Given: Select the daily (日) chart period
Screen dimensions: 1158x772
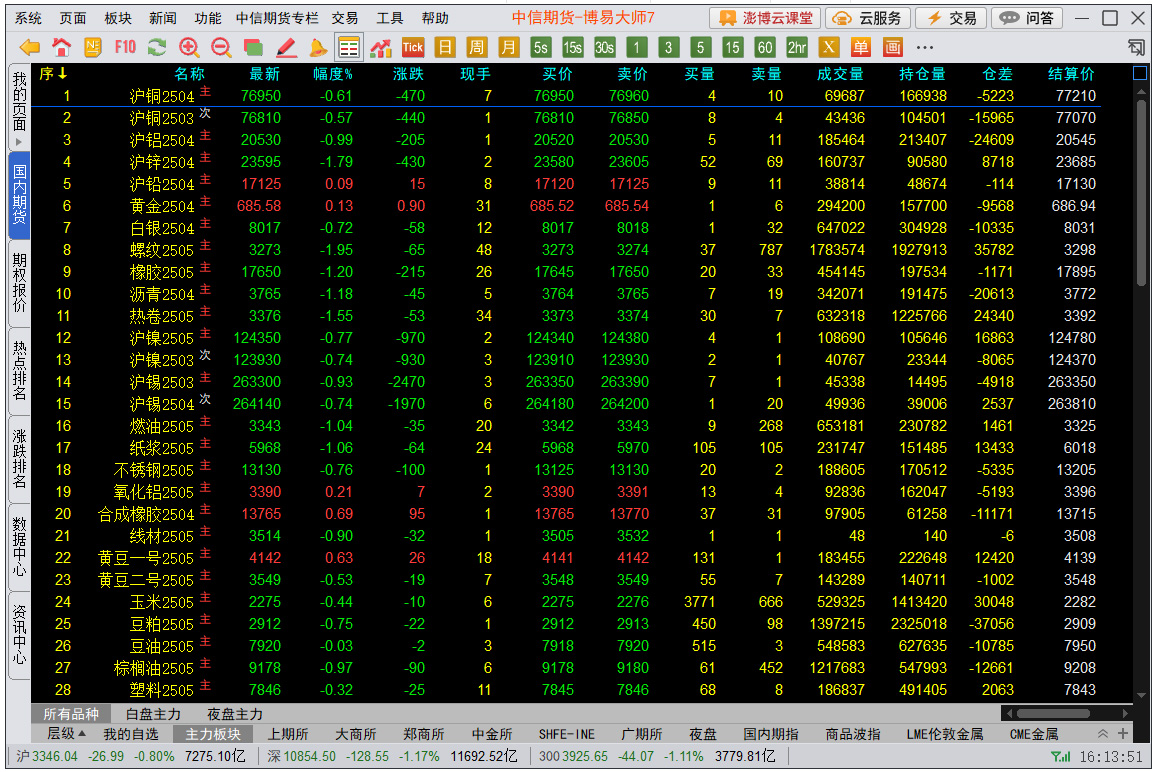Looking at the screenshot, I should pos(445,48).
